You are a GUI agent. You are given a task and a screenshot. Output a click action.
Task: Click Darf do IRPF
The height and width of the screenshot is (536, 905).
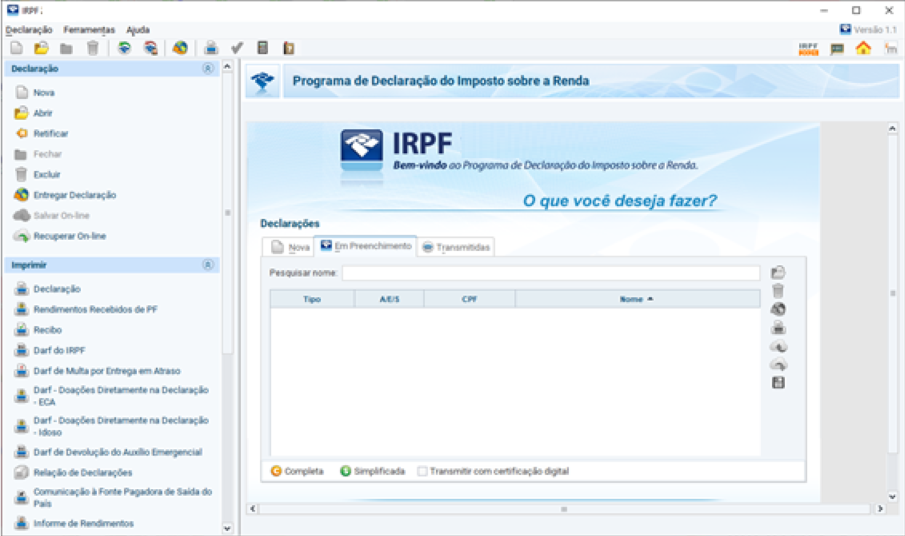pyautogui.click(x=59, y=350)
